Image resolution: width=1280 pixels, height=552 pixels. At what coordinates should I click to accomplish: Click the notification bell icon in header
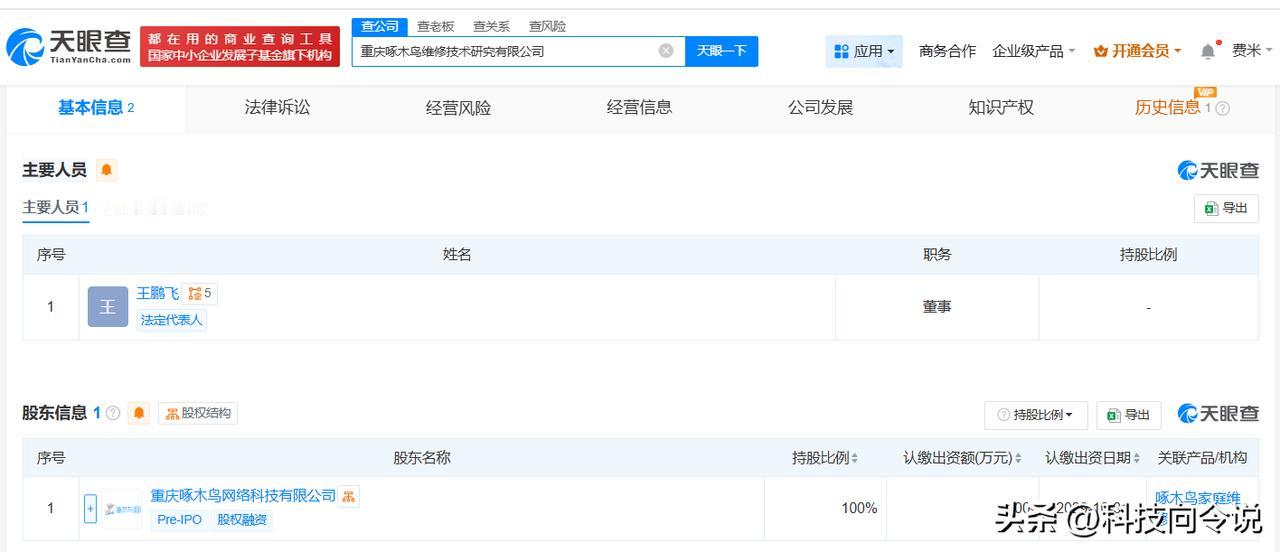coord(1208,51)
